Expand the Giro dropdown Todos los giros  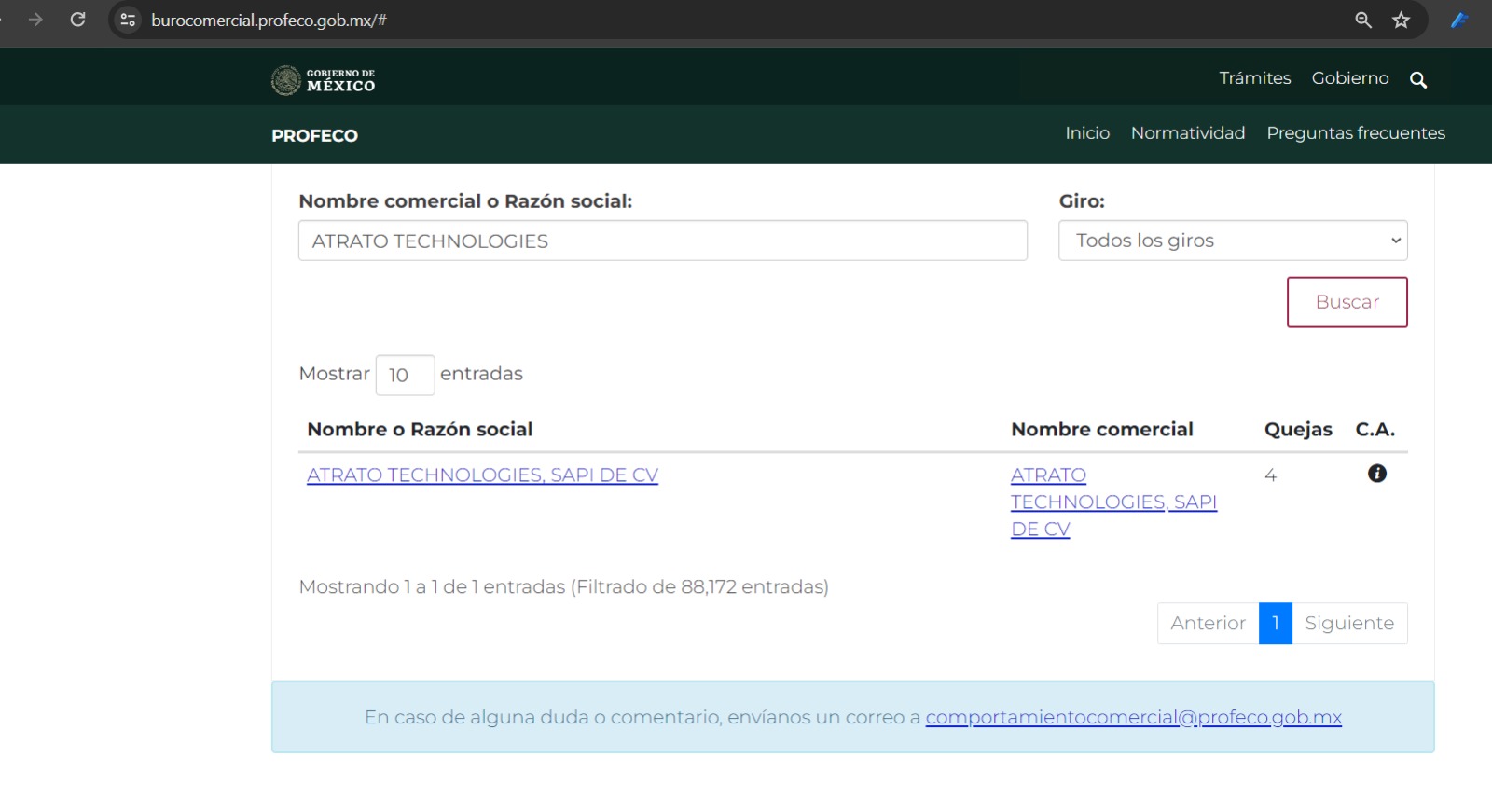point(1233,241)
